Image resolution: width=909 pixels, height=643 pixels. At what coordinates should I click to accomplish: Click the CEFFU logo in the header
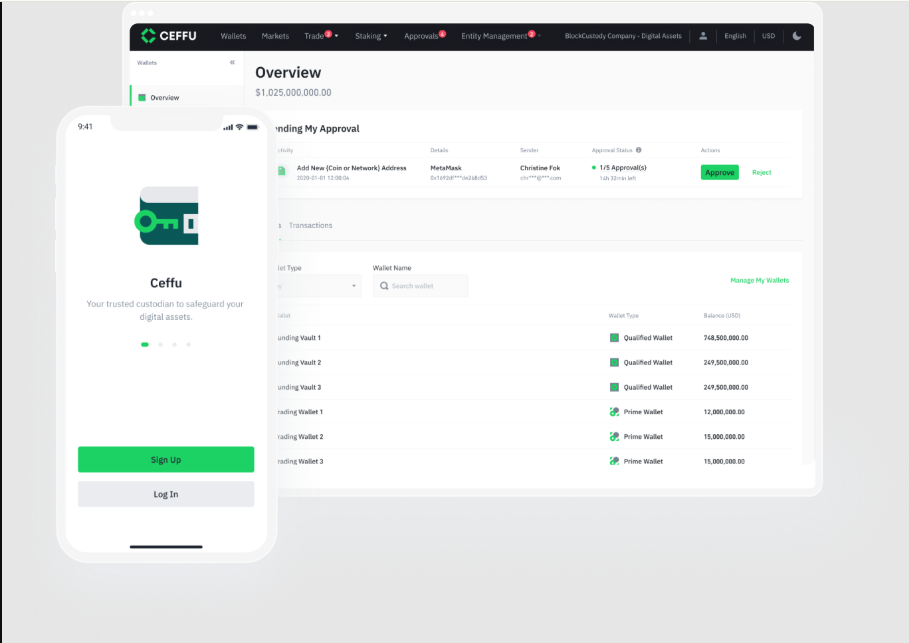pos(169,36)
